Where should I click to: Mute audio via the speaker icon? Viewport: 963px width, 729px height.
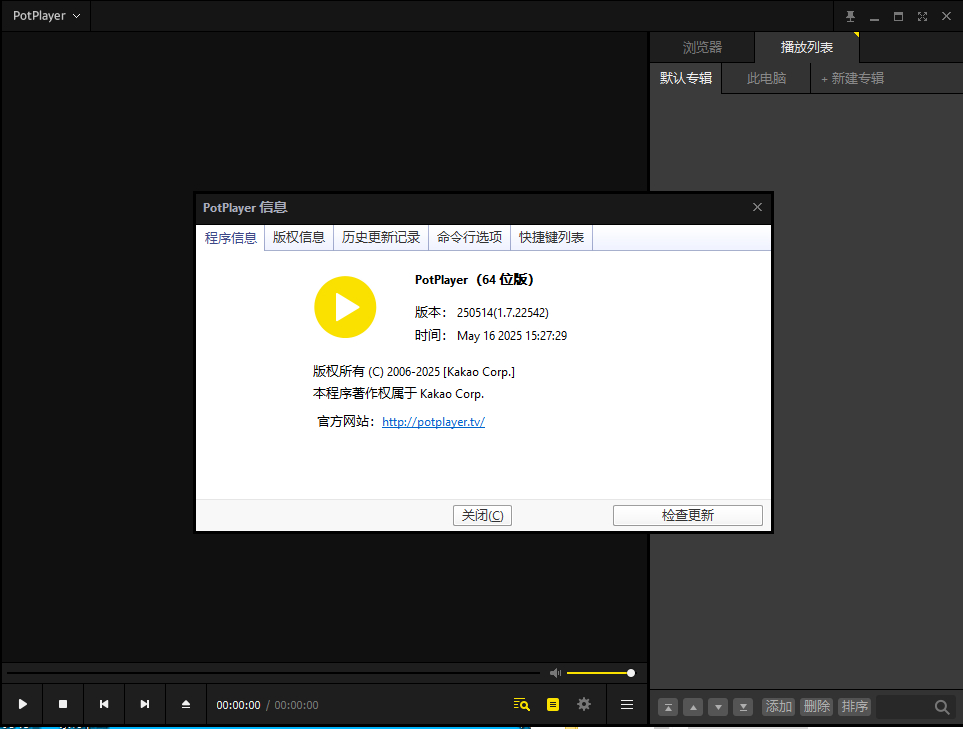point(555,673)
